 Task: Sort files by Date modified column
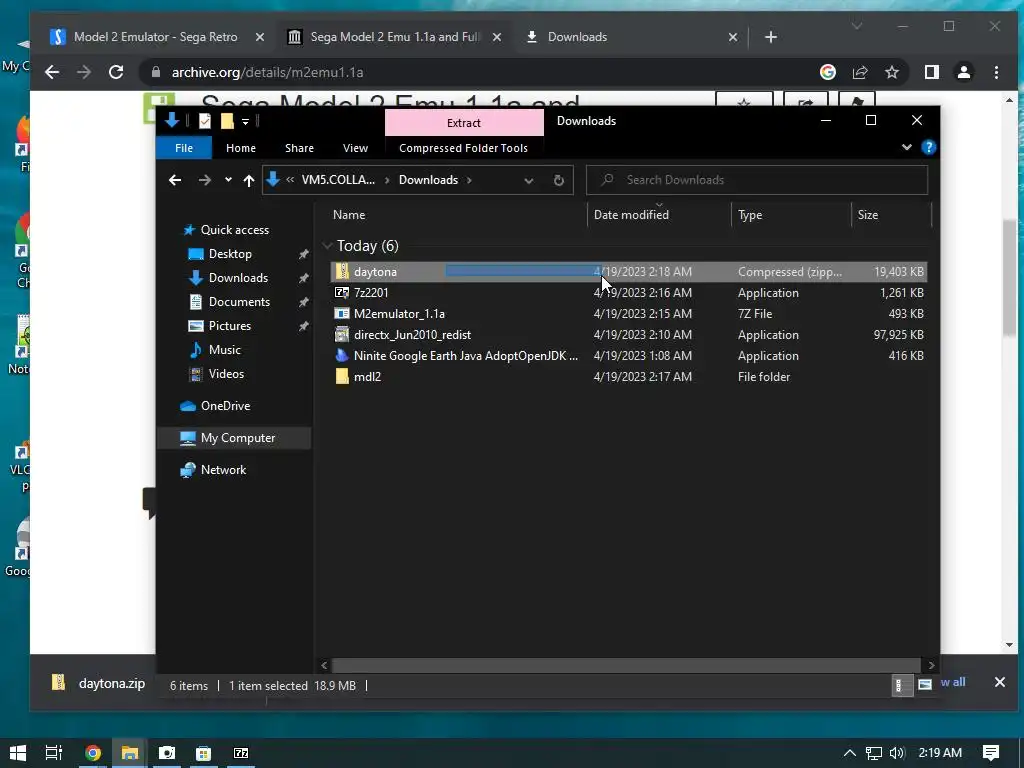click(x=631, y=215)
